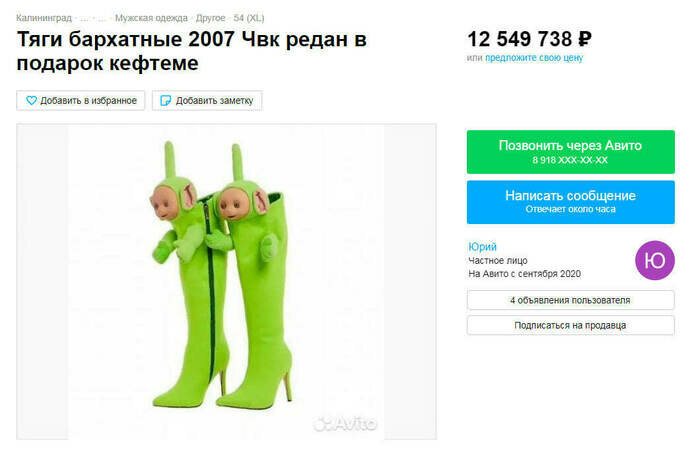Click the ruble sign next to price
The height and width of the screenshot is (468, 700).
point(585,39)
